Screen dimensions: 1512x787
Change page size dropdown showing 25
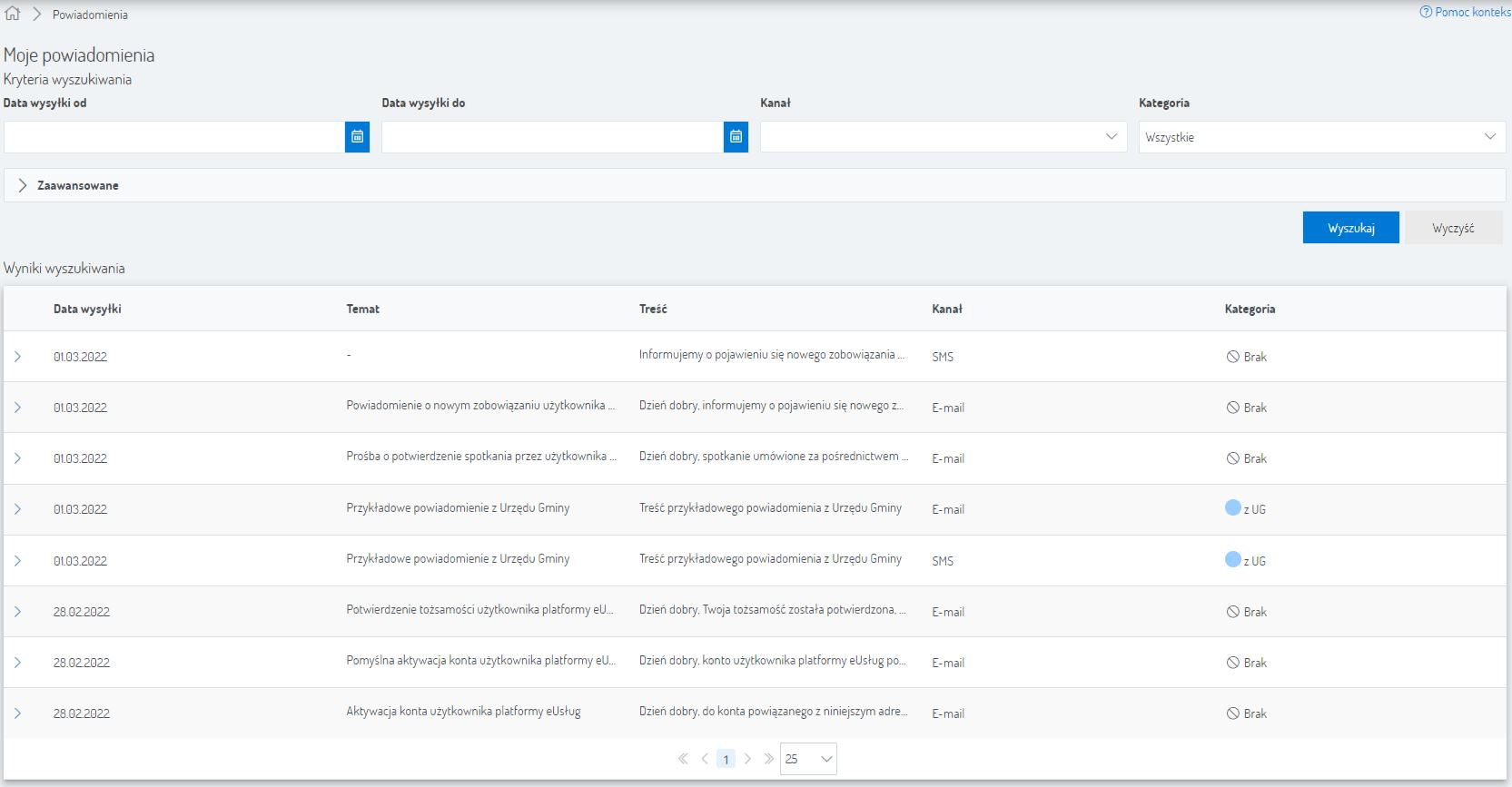tap(807, 759)
